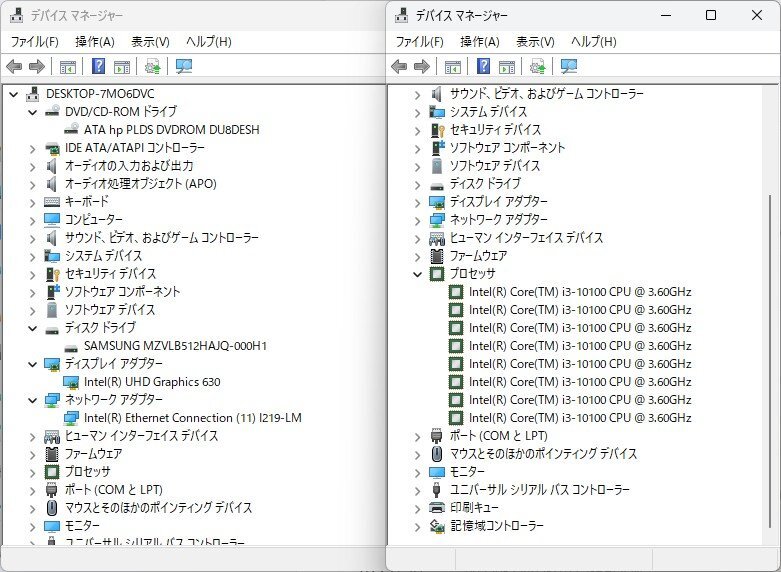
Task: Open 表示(V) menu in right window
Action: (535, 42)
